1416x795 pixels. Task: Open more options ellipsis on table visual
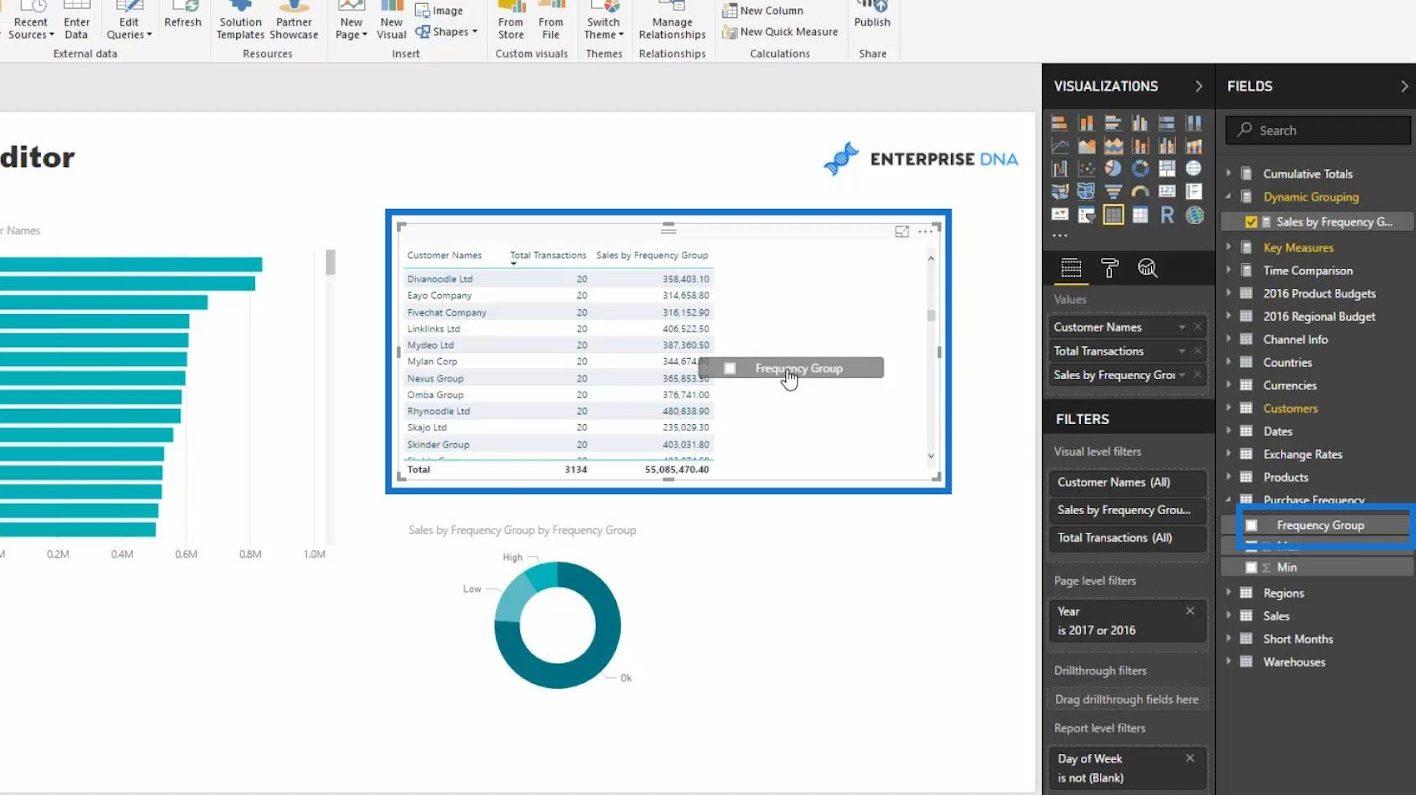(925, 231)
